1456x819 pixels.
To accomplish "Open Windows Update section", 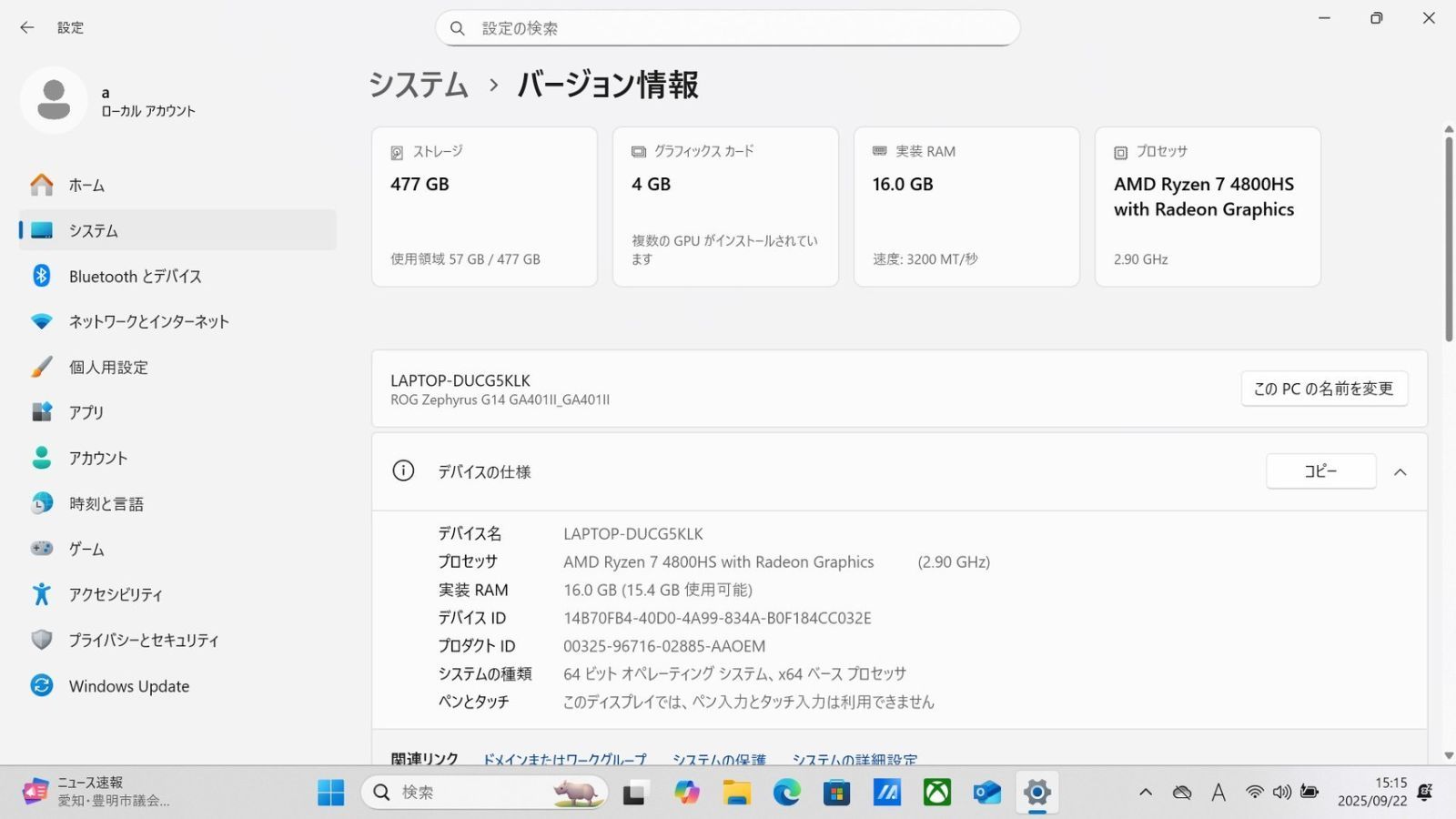I will click(x=128, y=686).
